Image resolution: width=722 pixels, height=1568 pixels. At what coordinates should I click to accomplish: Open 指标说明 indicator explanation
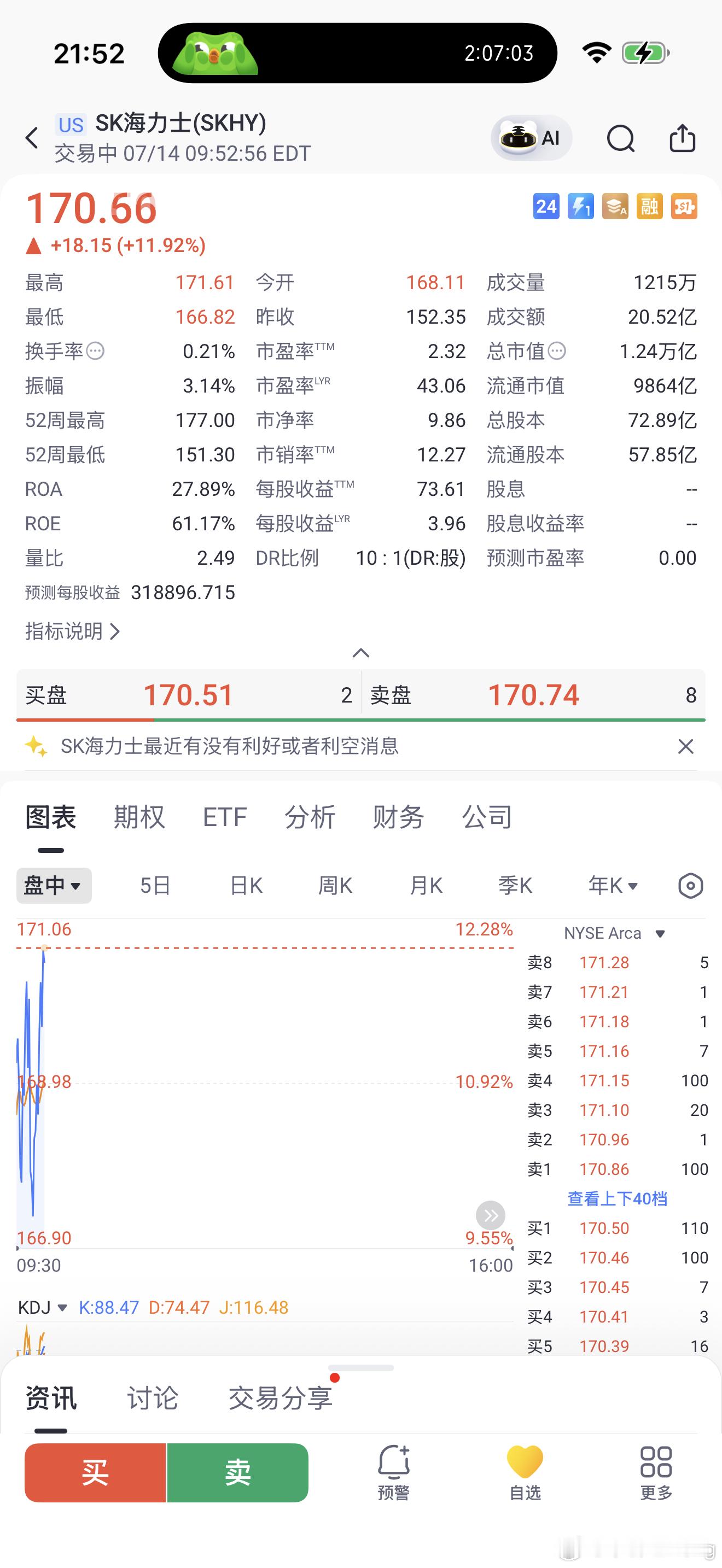coord(72,631)
